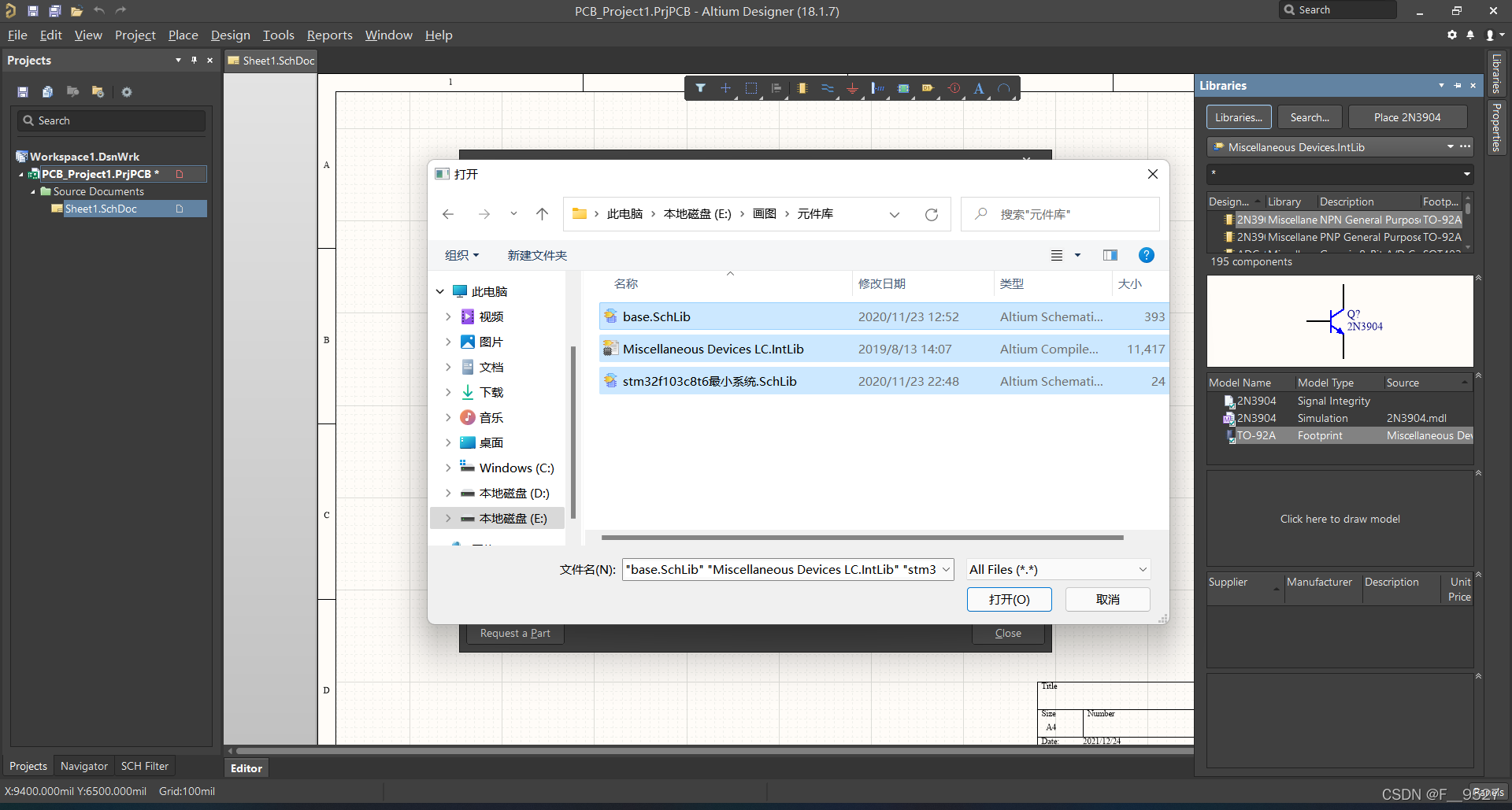1512x810 pixels.
Task: Open the Miscellaneous Devices.IntLib library dropdown
Action: pos(1450,147)
